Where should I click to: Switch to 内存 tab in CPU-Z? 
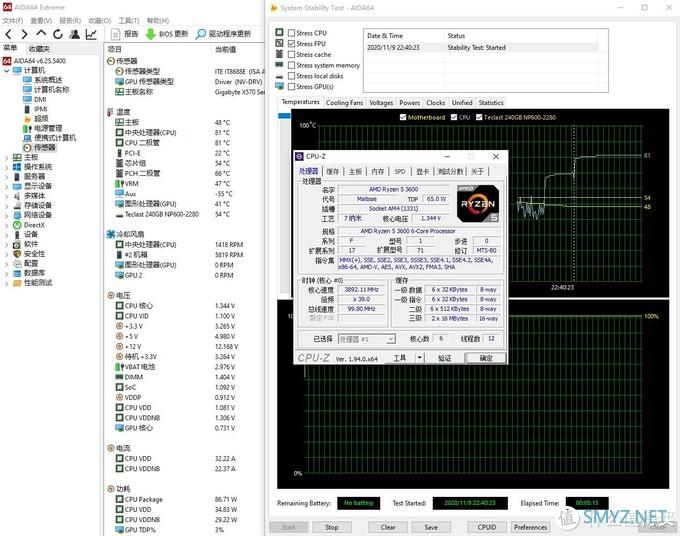pos(378,172)
